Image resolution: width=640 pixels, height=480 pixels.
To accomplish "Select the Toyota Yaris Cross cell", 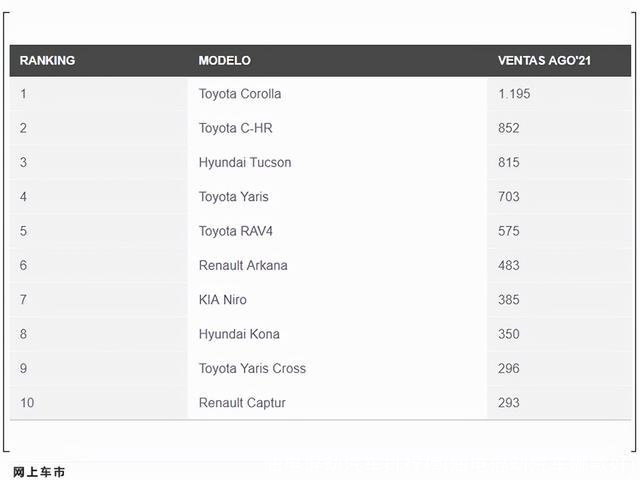I will pos(252,368).
